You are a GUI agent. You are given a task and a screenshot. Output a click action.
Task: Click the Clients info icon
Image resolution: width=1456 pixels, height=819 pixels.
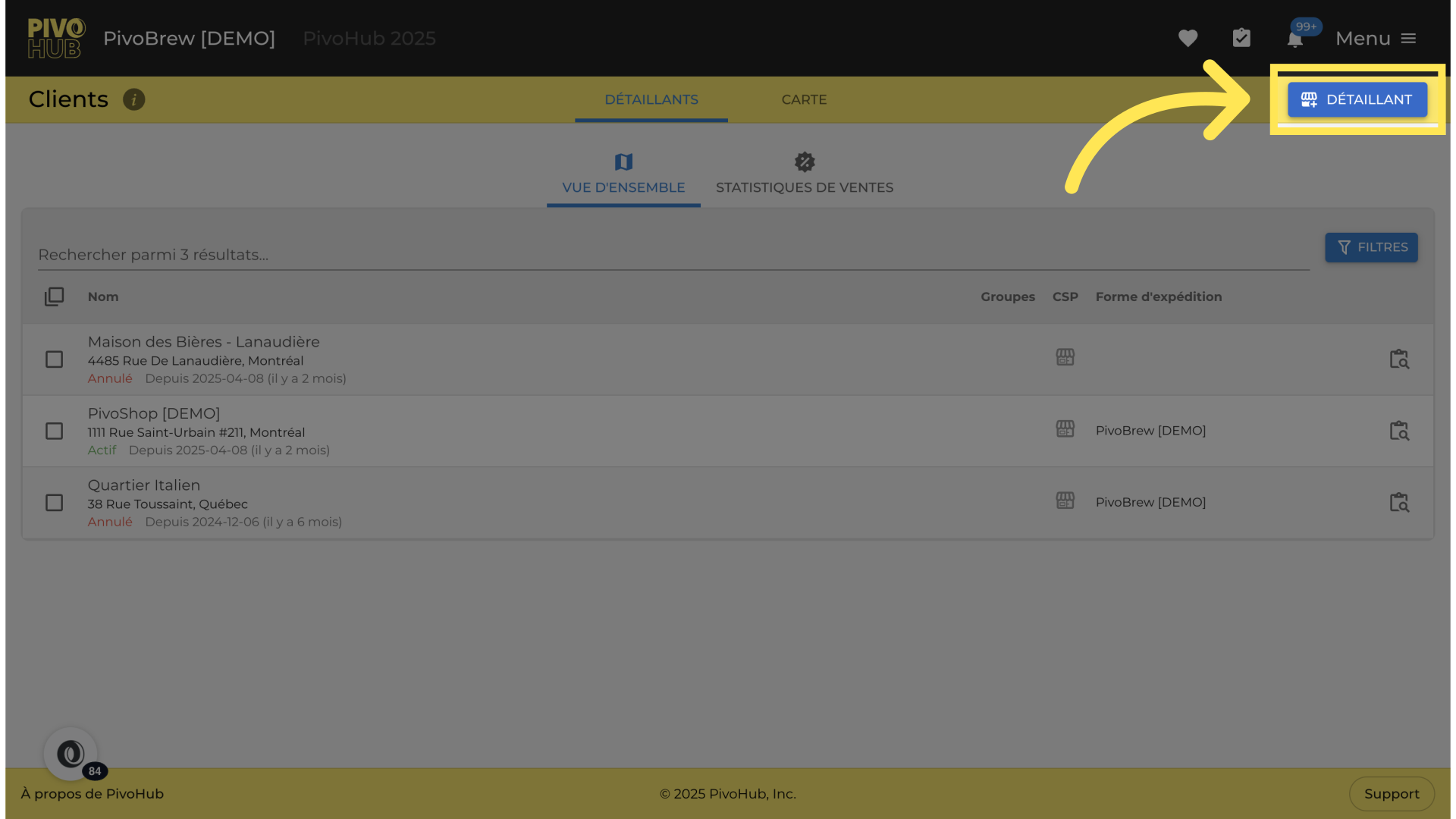point(134,99)
